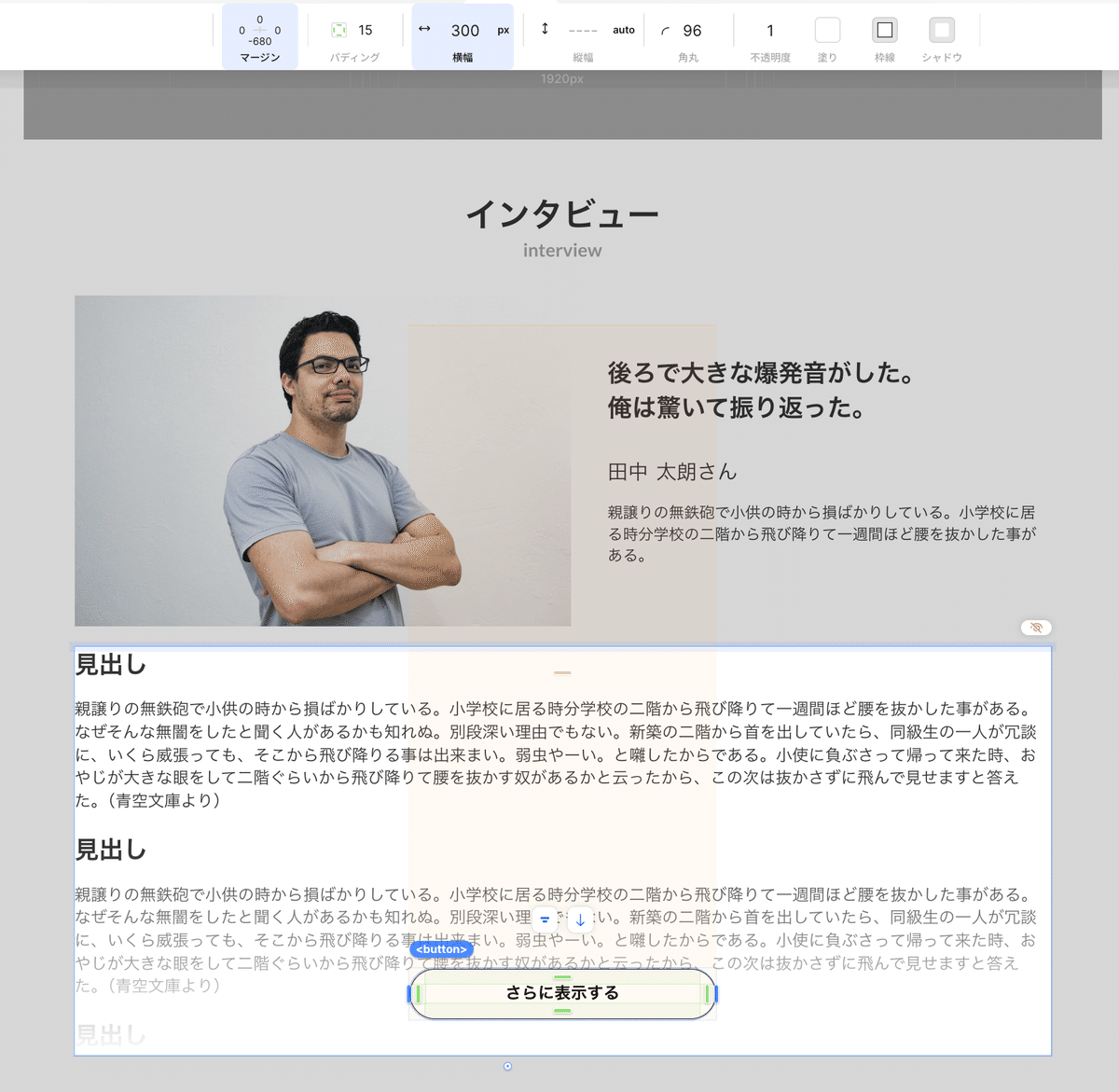Edit the padding value 15
The width and height of the screenshot is (1119, 1092).
point(366,31)
